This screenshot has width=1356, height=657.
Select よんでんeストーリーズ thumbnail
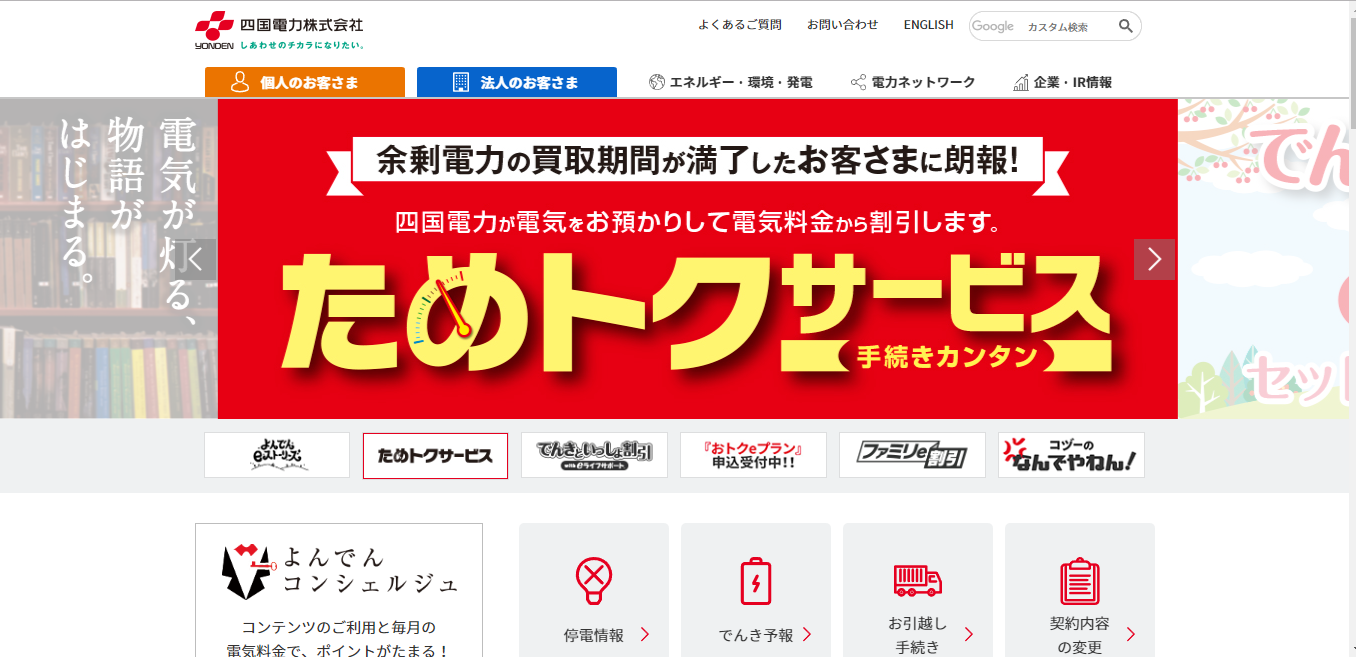277,455
